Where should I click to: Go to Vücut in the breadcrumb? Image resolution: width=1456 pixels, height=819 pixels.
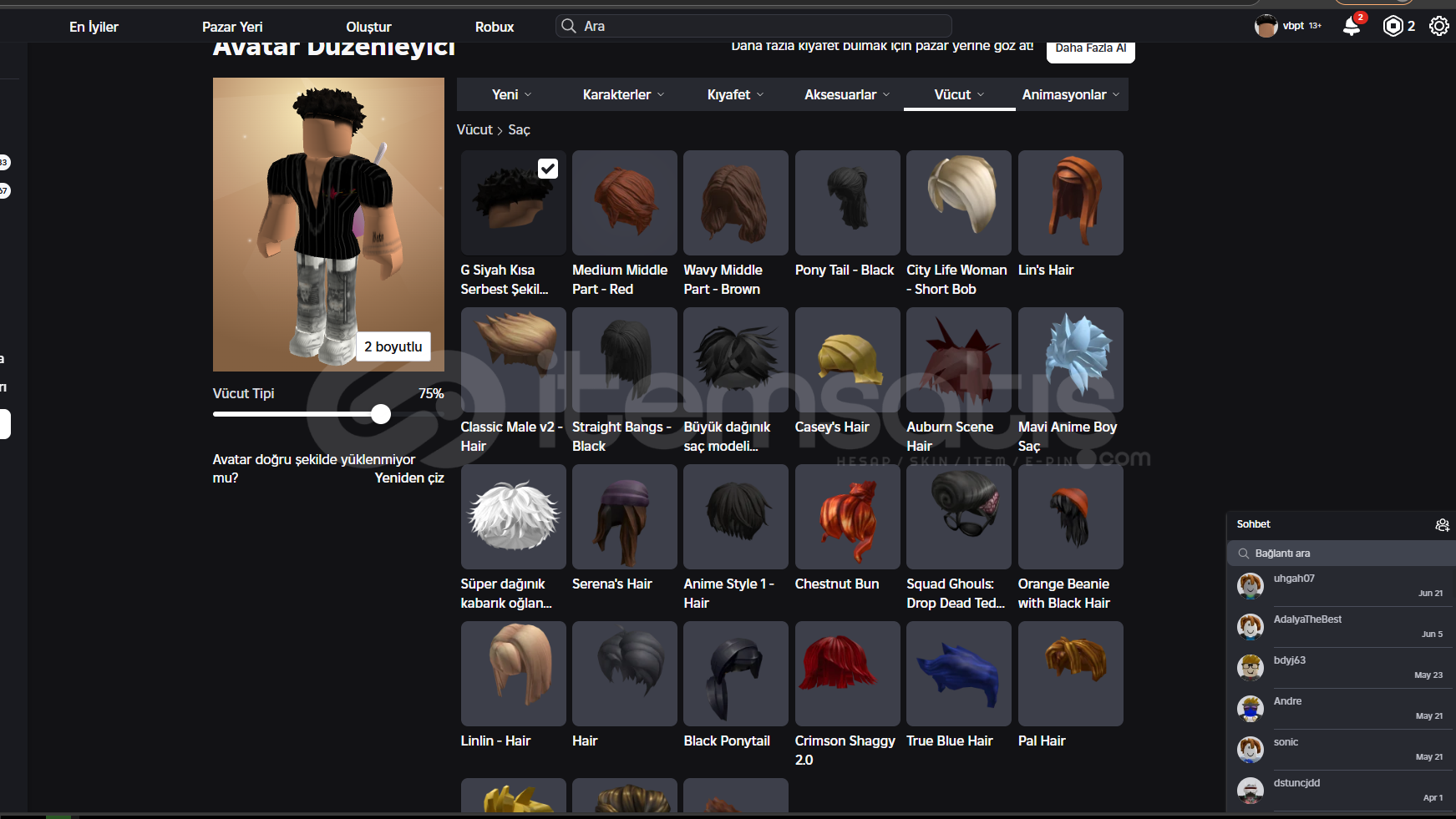[474, 129]
